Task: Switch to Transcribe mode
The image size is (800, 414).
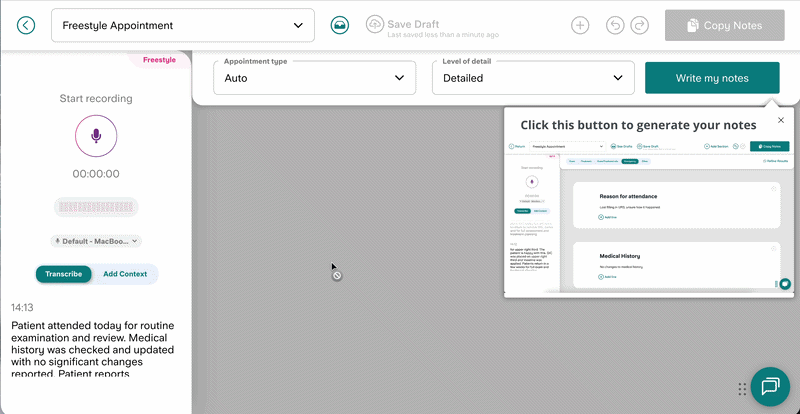Action: (64, 274)
